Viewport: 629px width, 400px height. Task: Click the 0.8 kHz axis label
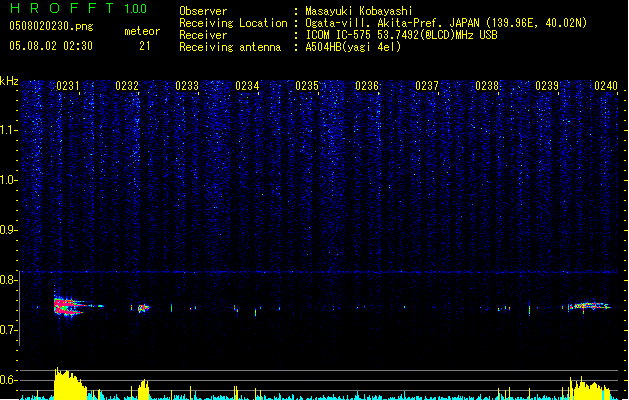(9, 280)
